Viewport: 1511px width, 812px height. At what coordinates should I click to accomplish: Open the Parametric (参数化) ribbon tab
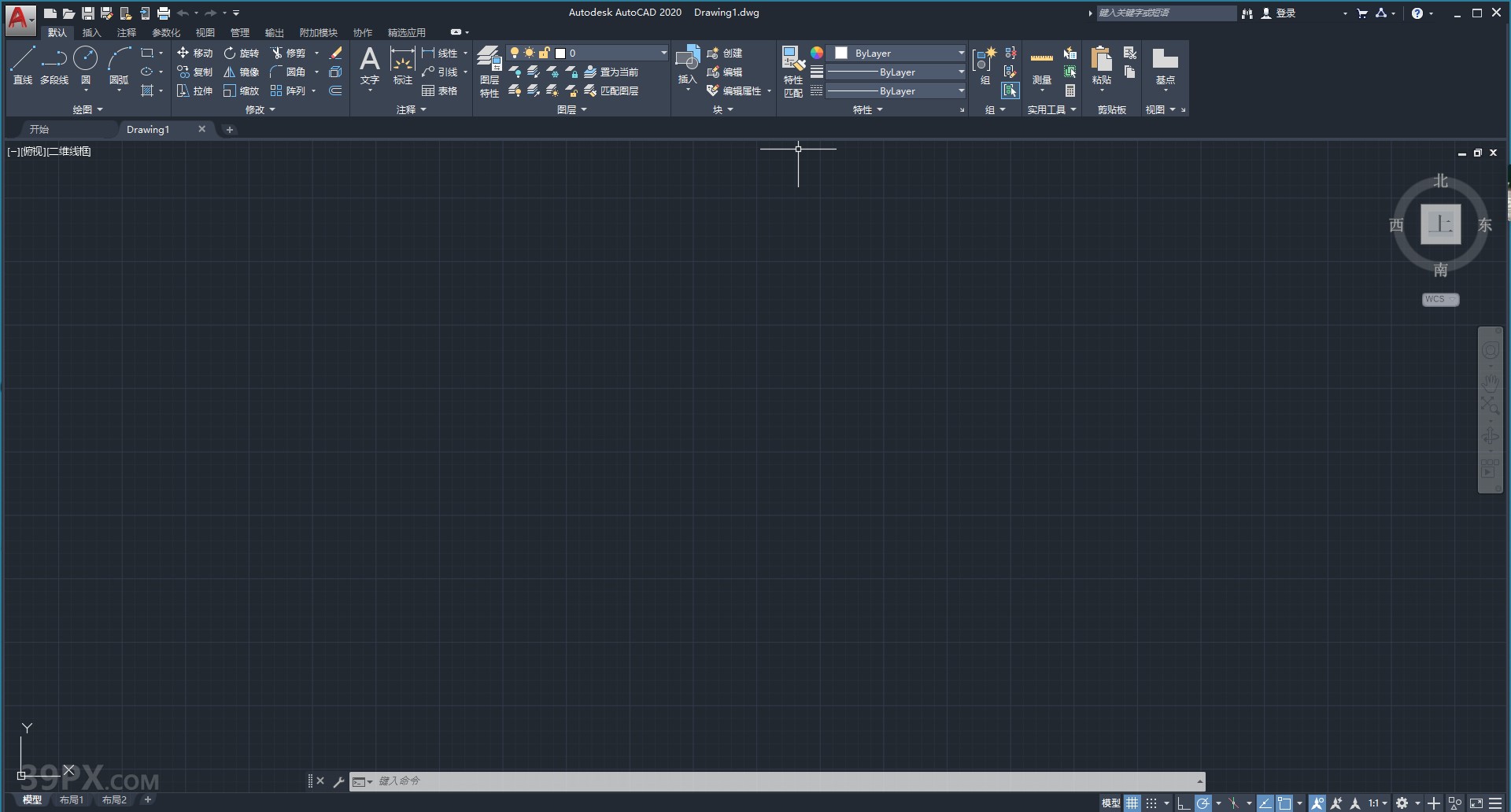[x=166, y=32]
